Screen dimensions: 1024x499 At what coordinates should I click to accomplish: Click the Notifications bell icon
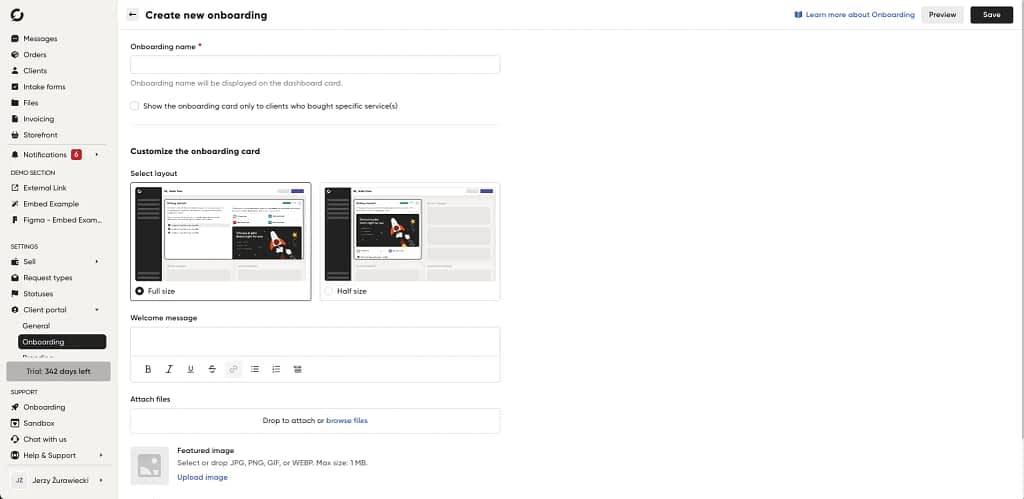[x=15, y=155]
